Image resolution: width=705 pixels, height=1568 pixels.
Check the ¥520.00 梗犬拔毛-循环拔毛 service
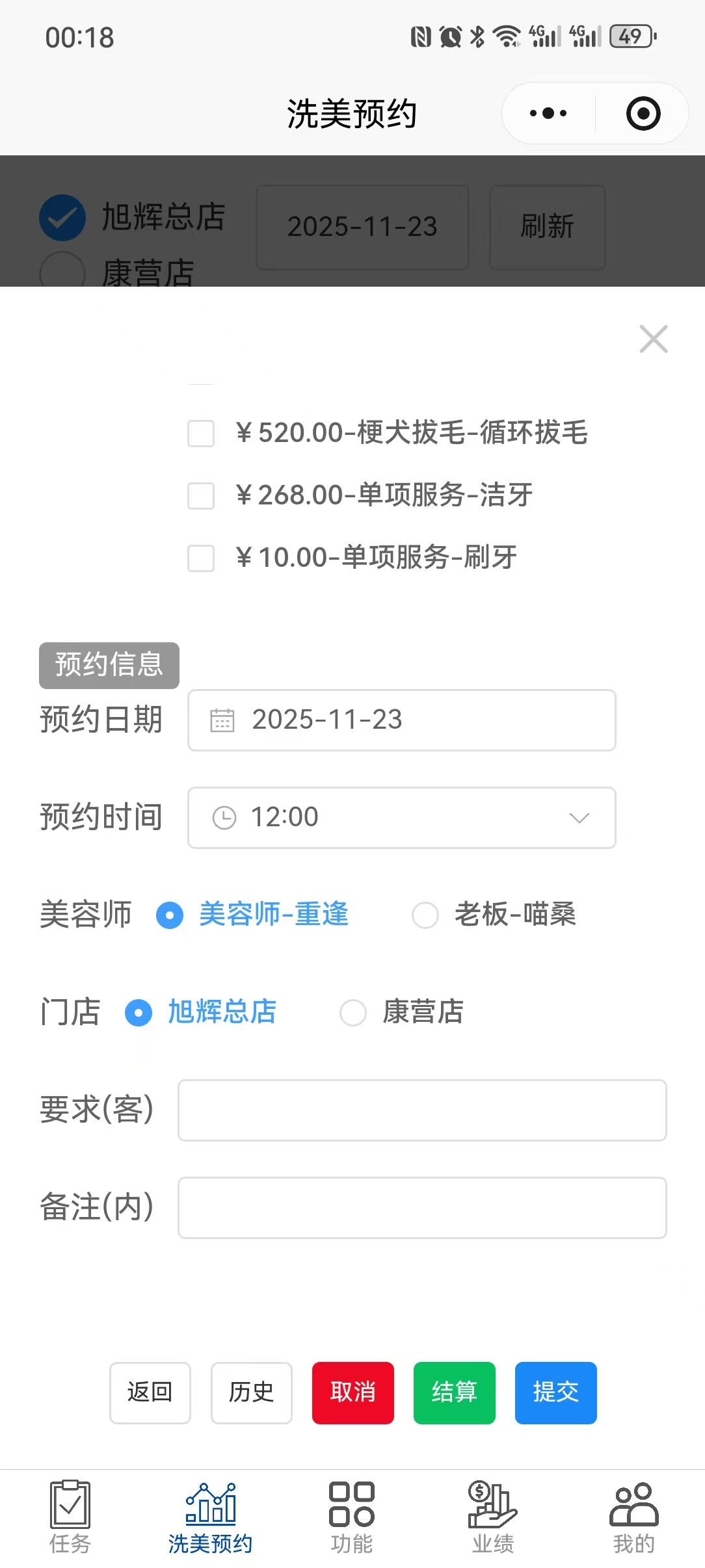[201, 433]
